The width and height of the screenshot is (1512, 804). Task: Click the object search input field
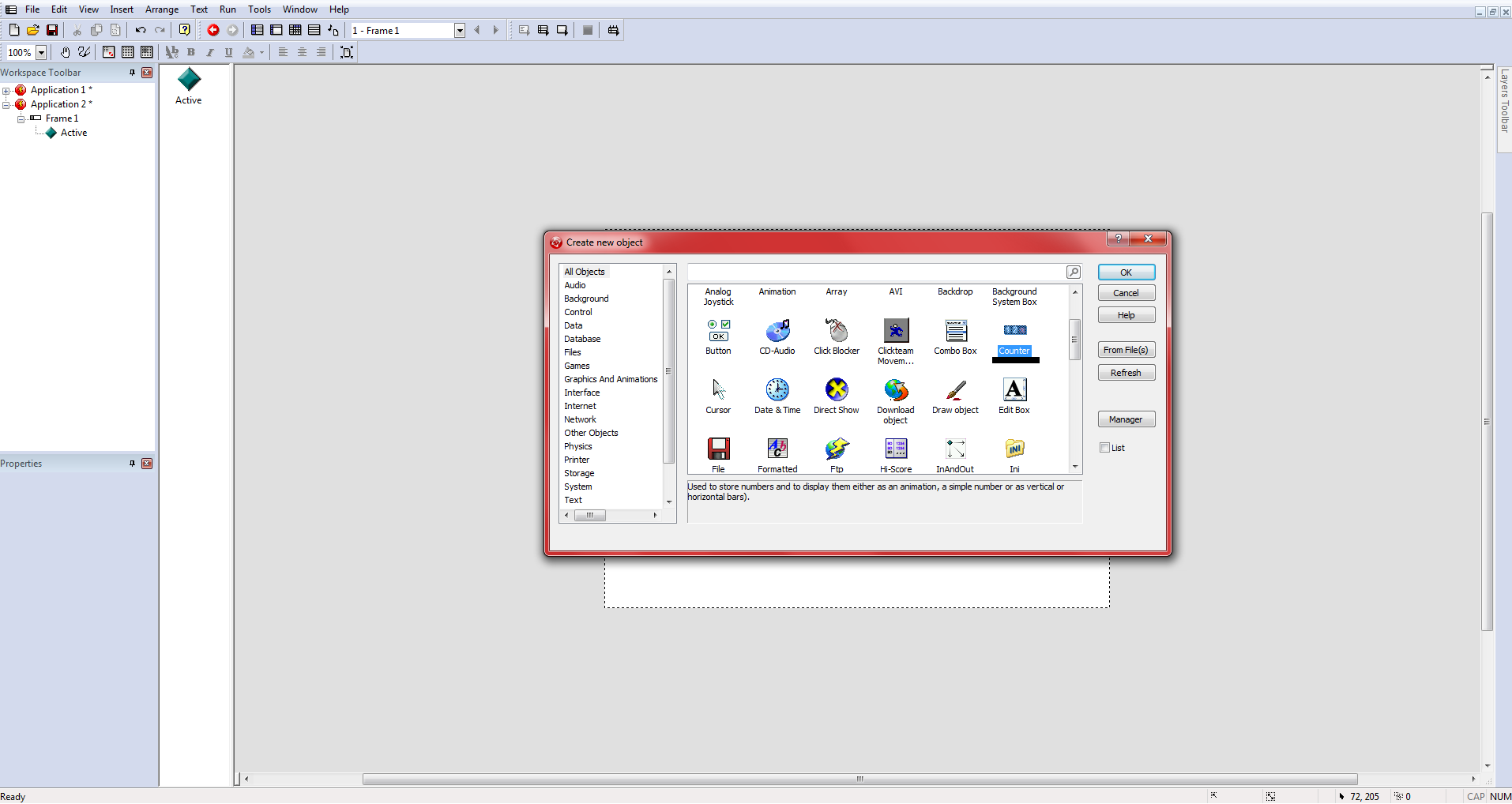(x=877, y=272)
